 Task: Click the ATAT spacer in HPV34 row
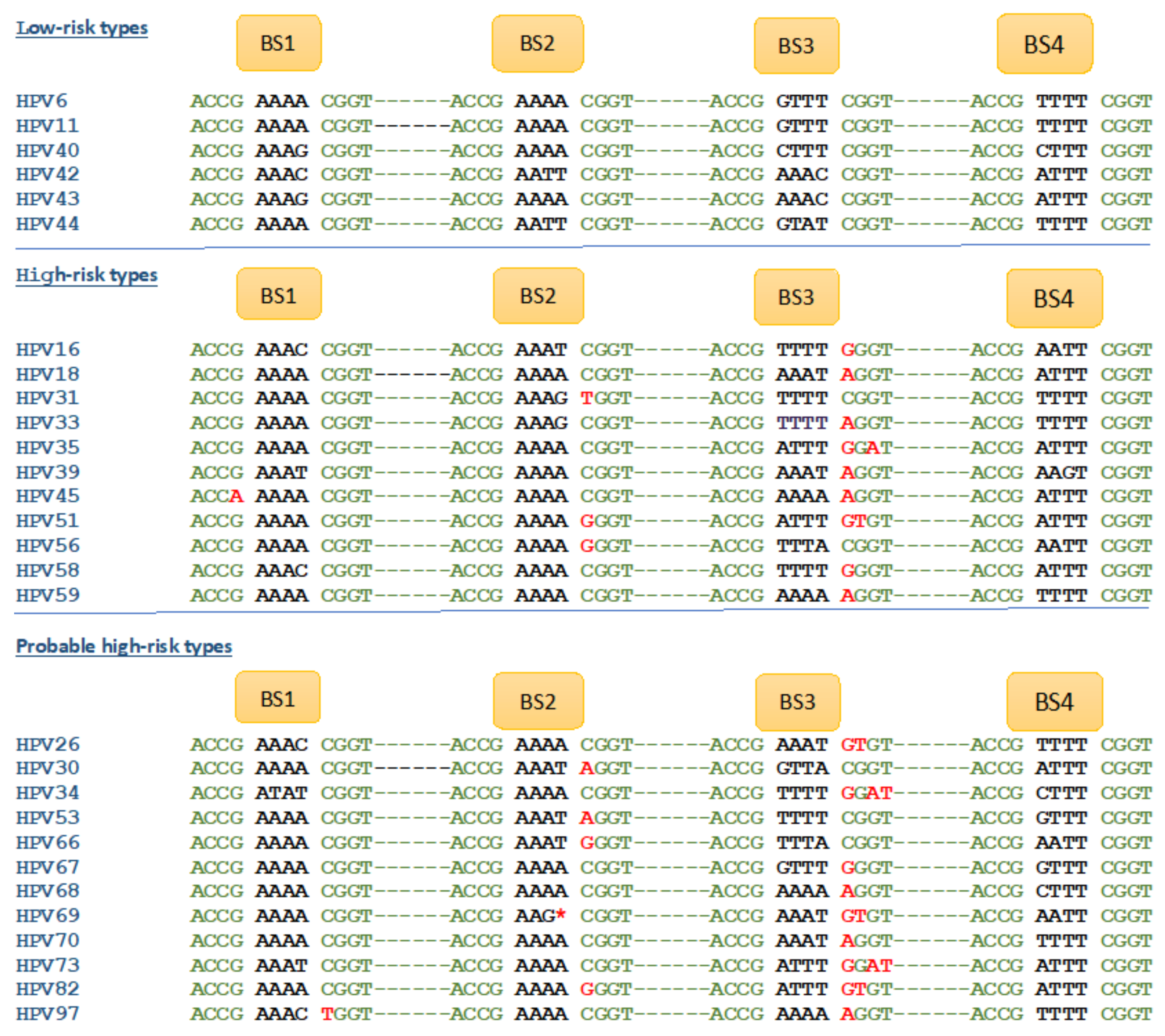281,793
